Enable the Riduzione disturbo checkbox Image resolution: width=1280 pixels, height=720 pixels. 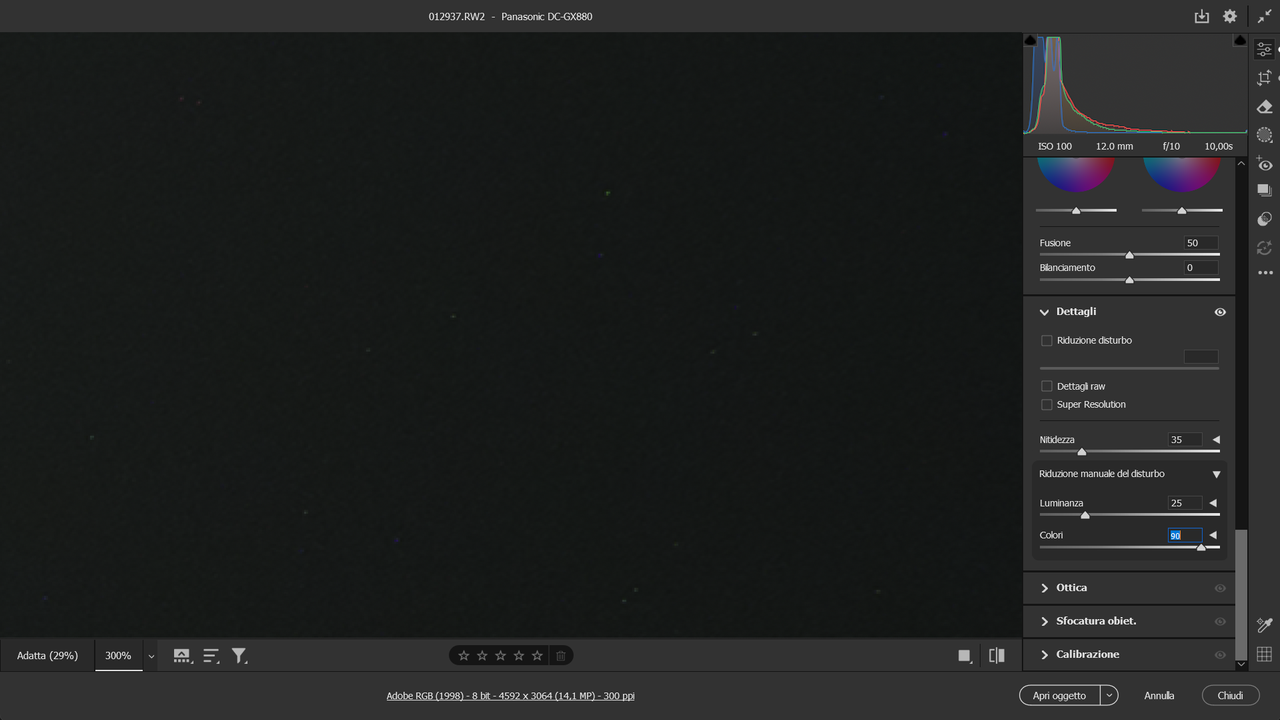(1047, 341)
